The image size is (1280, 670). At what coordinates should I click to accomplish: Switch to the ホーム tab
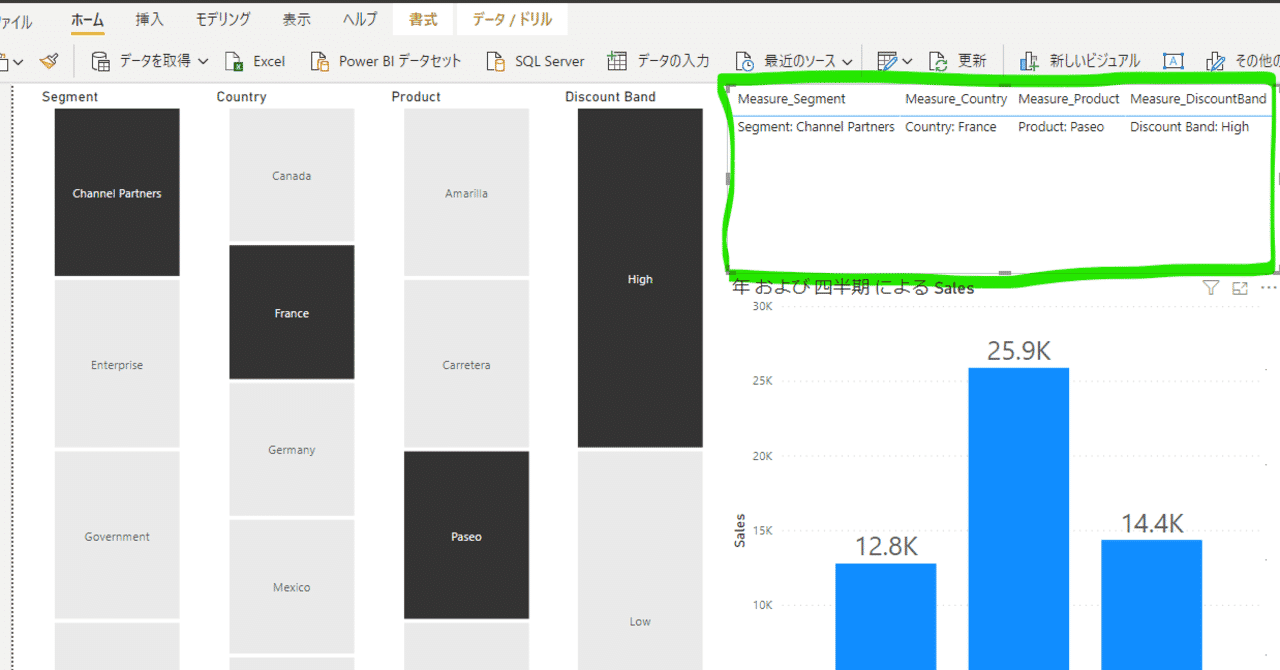(x=88, y=20)
